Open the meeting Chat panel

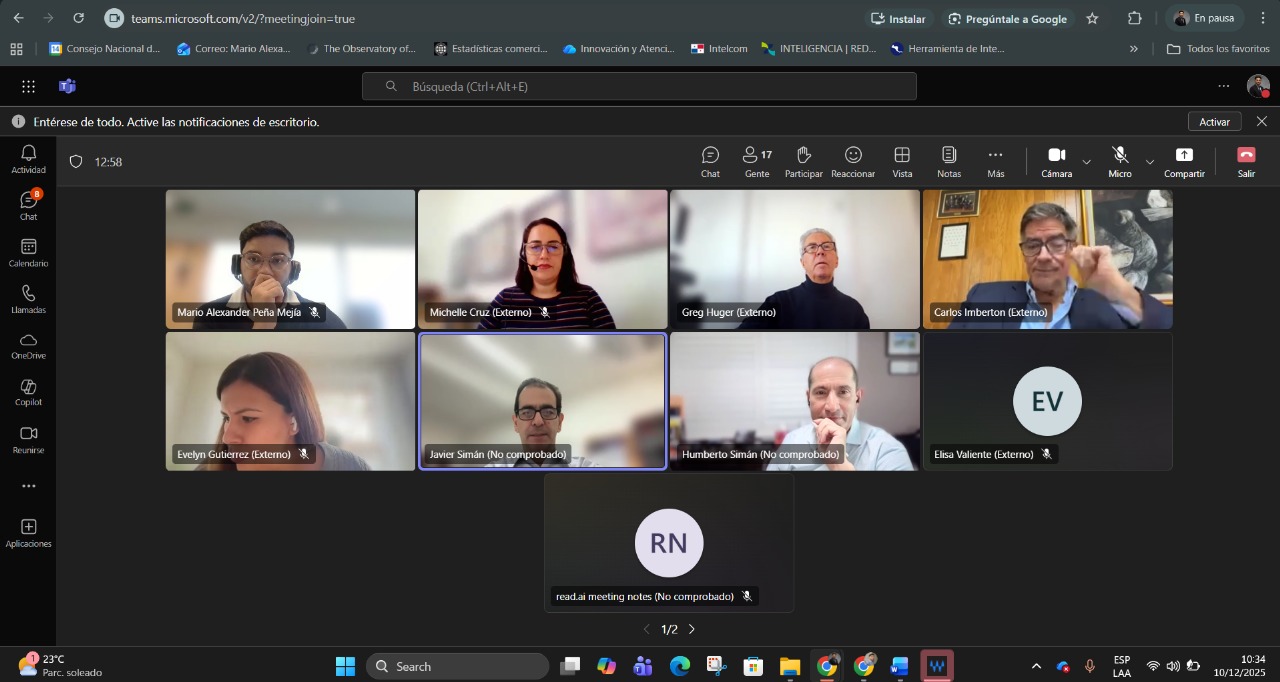(x=710, y=161)
